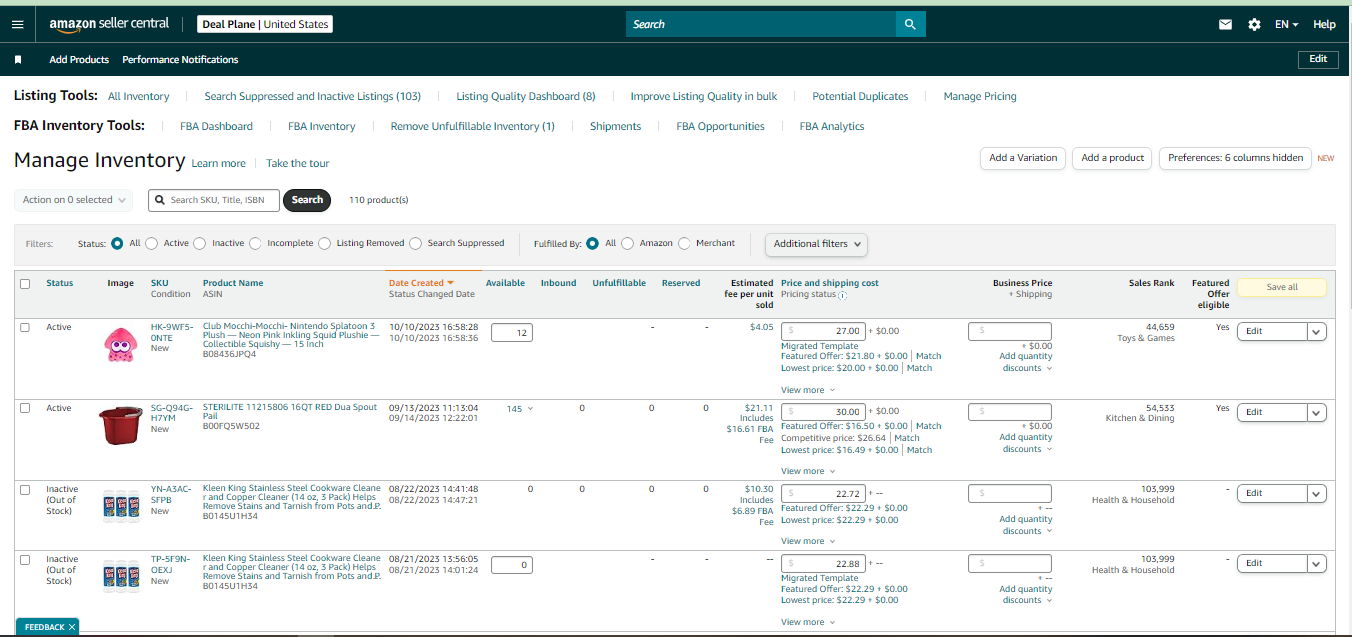Click the Edit button in bookmarks bar

pos(1318,59)
